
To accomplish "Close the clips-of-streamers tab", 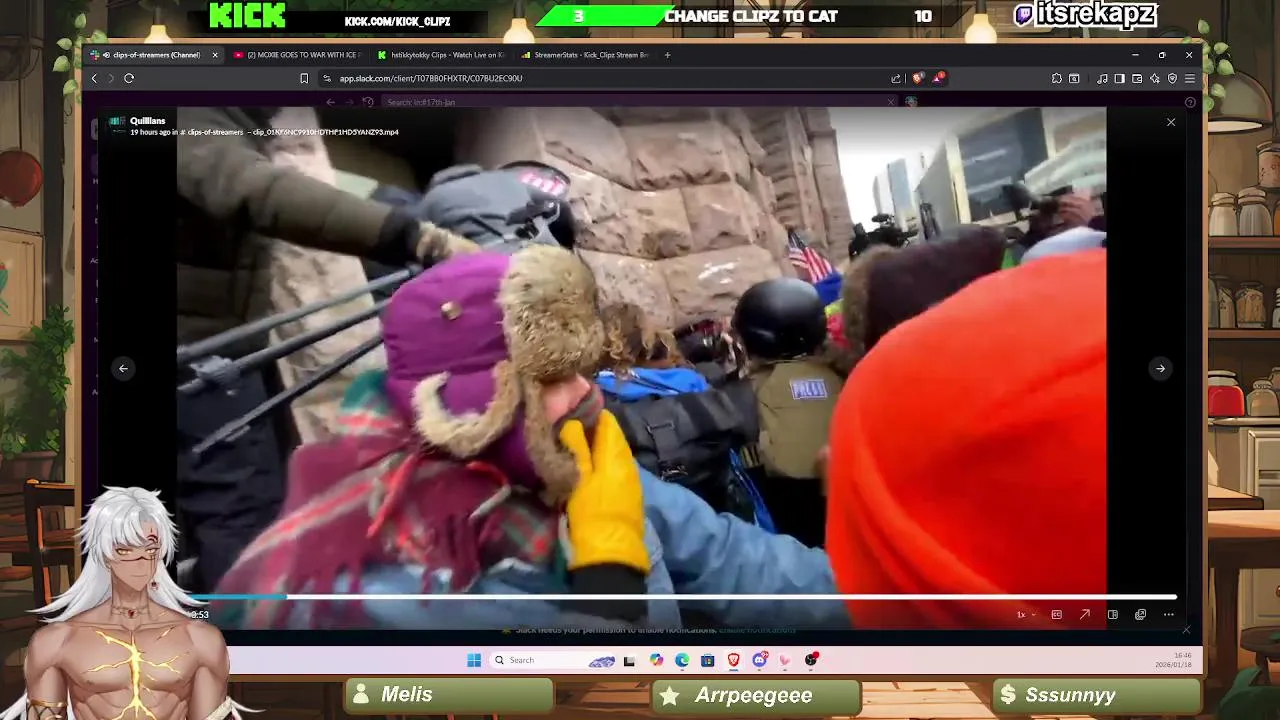I will coord(214,55).
